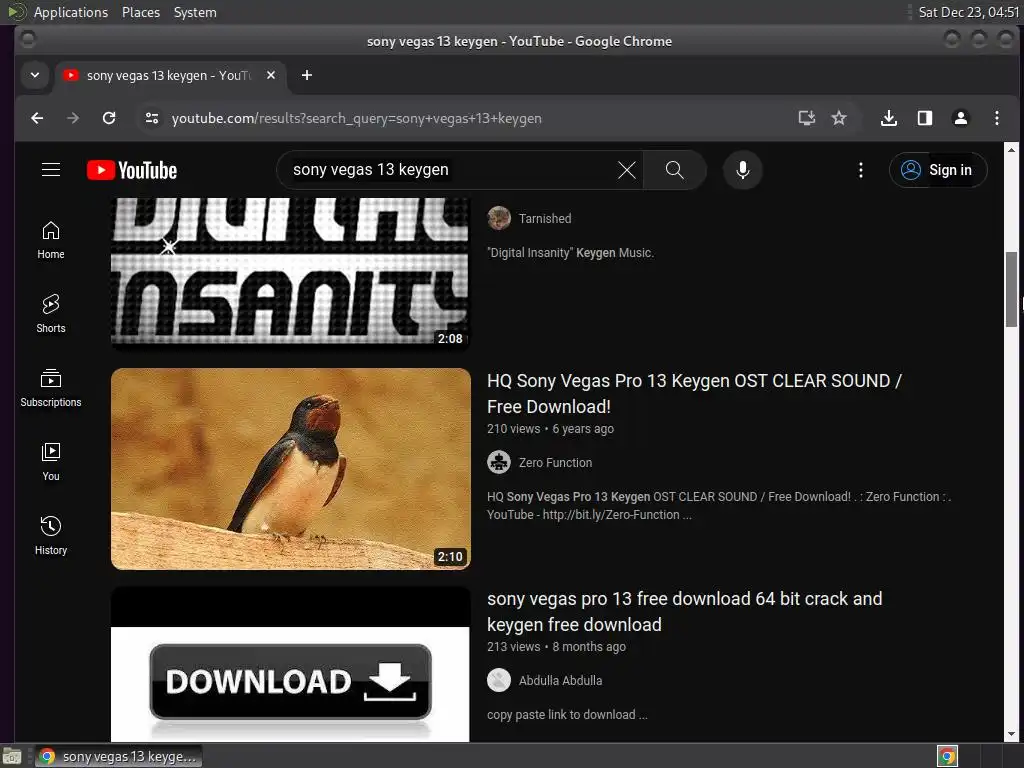The width and height of the screenshot is (1024, 768).
Task: Sign in to YouTube
Action: (x=938, y=170)
